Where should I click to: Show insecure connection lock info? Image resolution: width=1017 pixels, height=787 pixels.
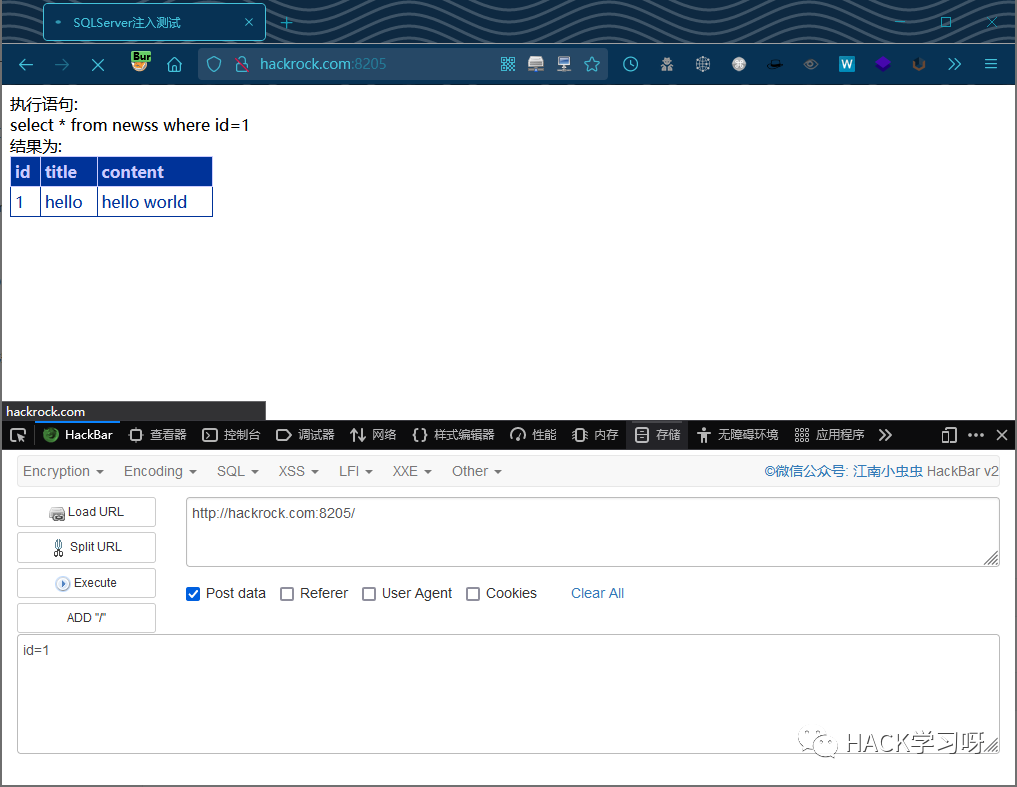[x=242, y=64]
